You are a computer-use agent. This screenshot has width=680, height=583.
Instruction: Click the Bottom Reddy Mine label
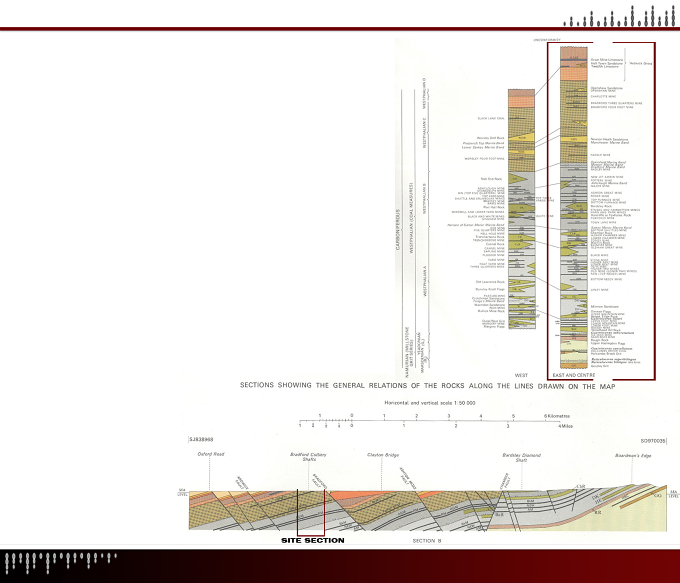click(x=606, y=279)
